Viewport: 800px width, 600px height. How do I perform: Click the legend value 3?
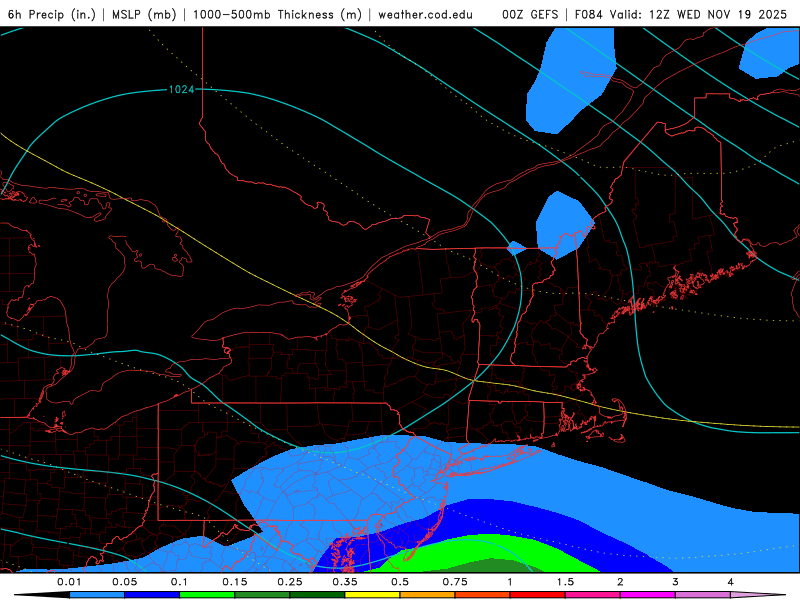point(676,582)
